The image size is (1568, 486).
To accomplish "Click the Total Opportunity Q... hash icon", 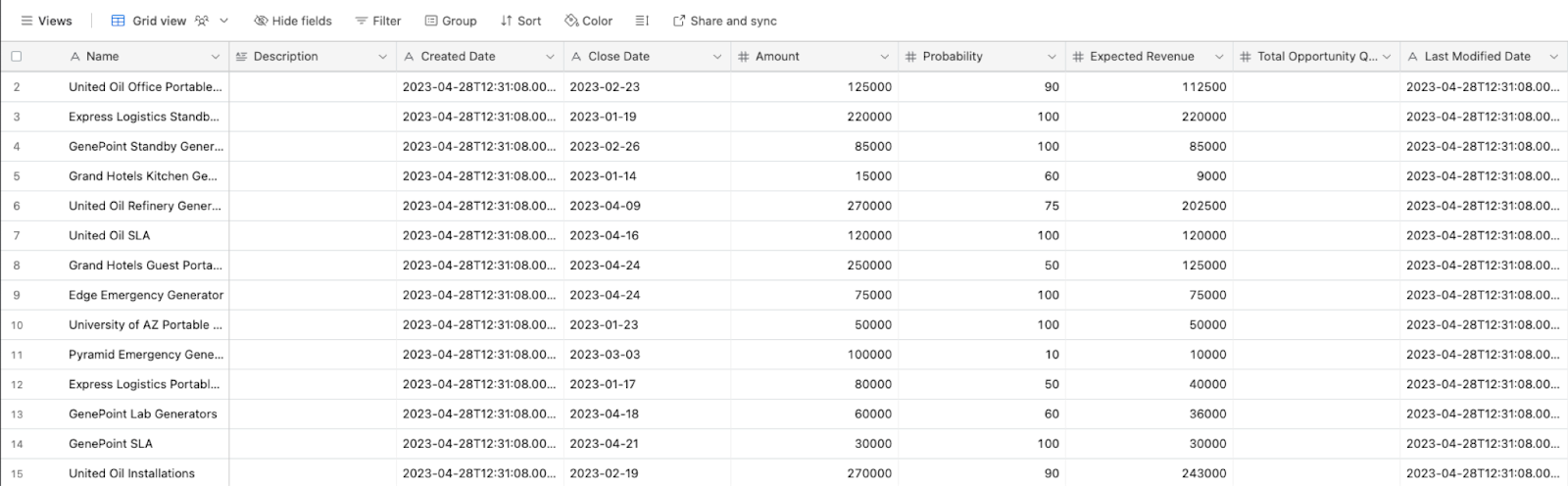I will pos(1246,57).
